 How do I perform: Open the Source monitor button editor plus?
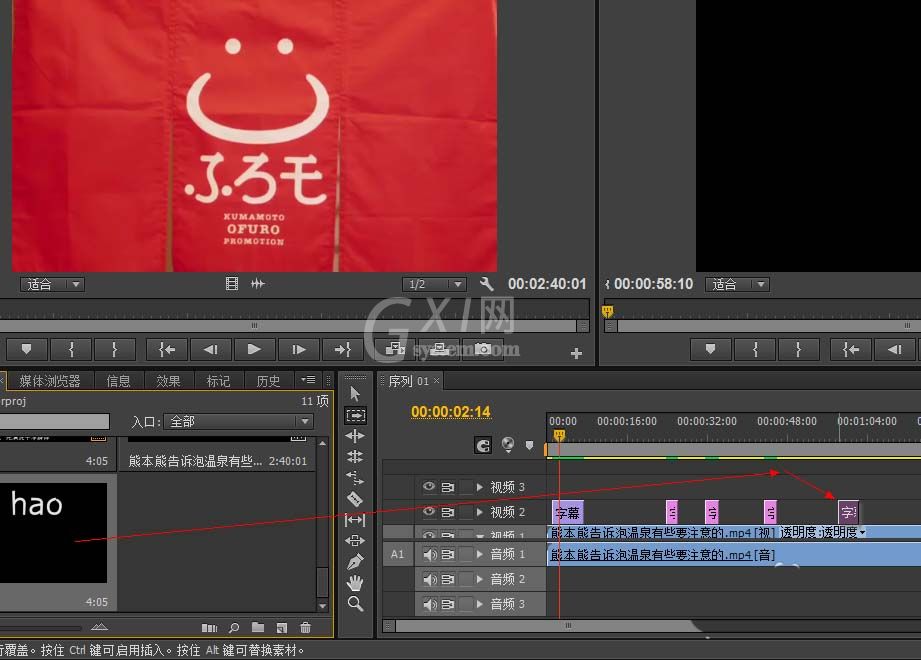pos(576,353)
